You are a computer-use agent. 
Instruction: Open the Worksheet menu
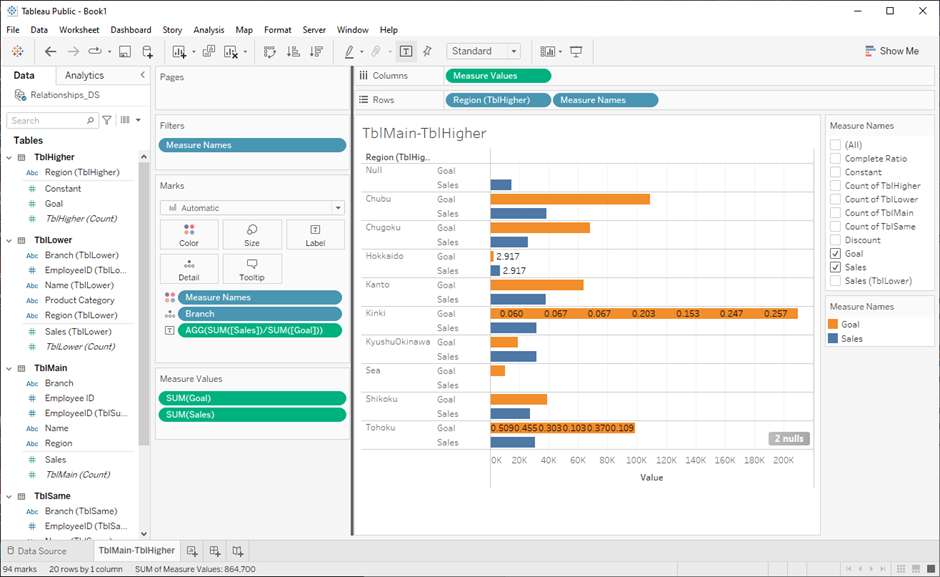(x=79, y=29)
